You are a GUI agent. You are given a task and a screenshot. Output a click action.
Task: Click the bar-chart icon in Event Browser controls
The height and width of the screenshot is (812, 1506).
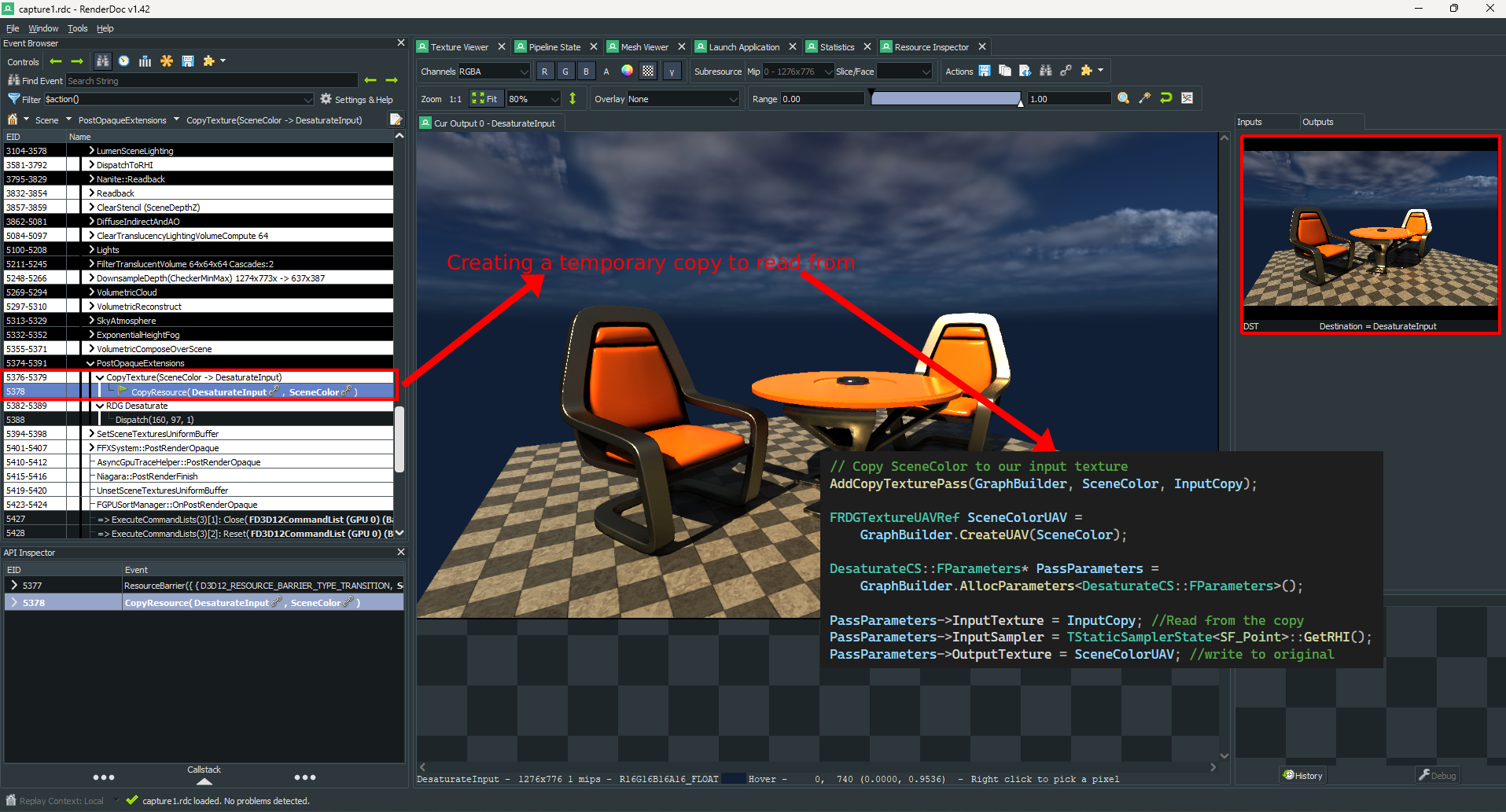(145, 61)
